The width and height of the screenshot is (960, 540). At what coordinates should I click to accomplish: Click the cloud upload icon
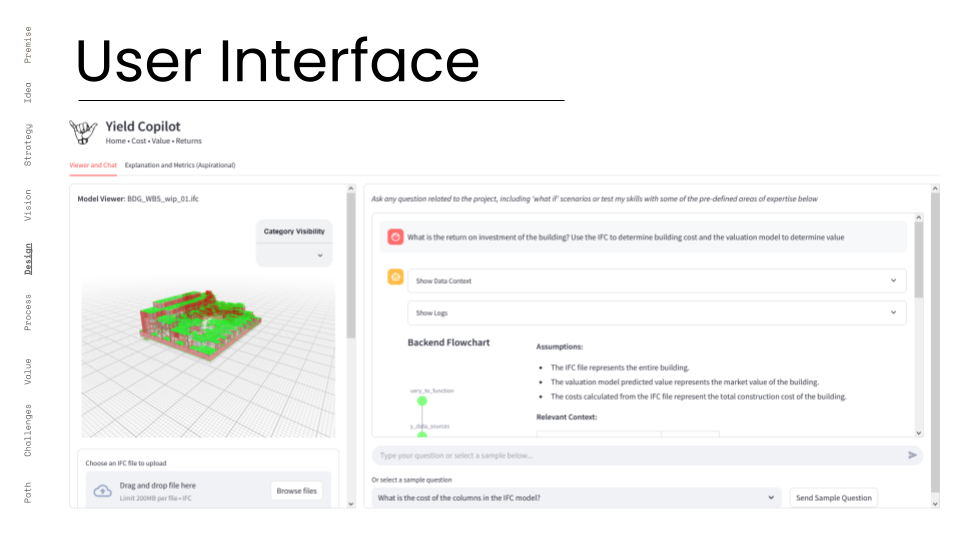click(102, 491)
